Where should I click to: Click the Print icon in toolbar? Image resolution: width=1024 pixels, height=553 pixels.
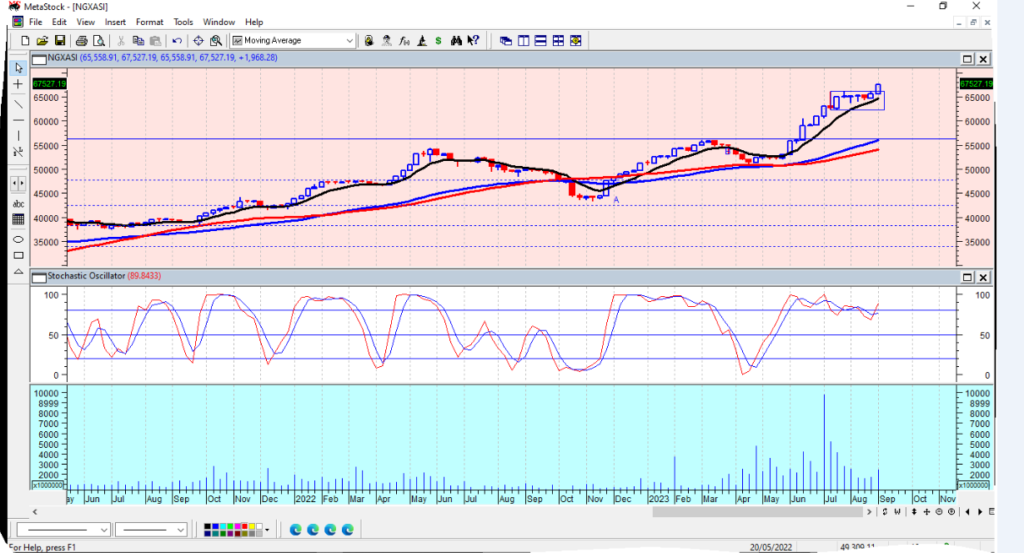[x=81, y=41]
